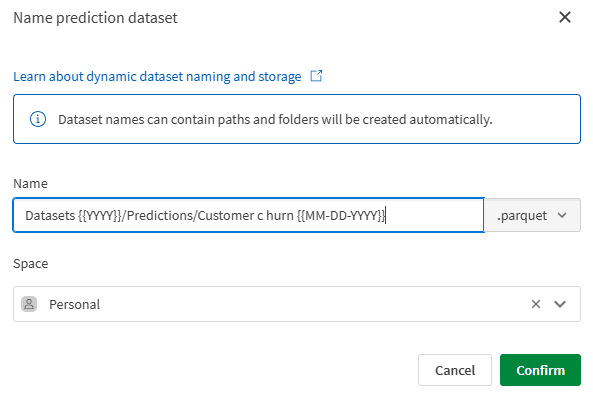Screen dimensions: 593x394
Task: Click the dataset paths info banner text
Action: [x=275, y=119]
